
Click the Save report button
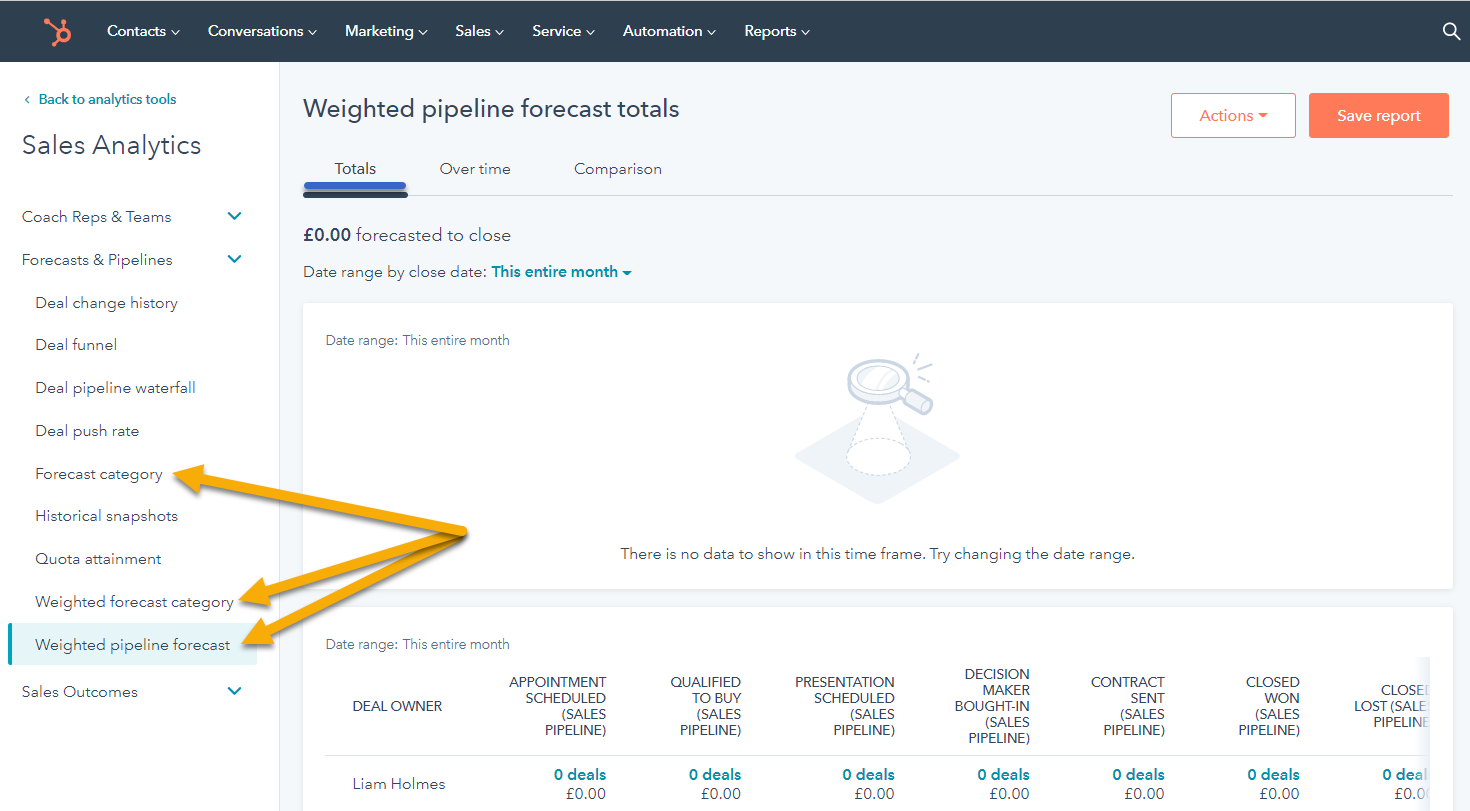click(x=1378, y=115)
